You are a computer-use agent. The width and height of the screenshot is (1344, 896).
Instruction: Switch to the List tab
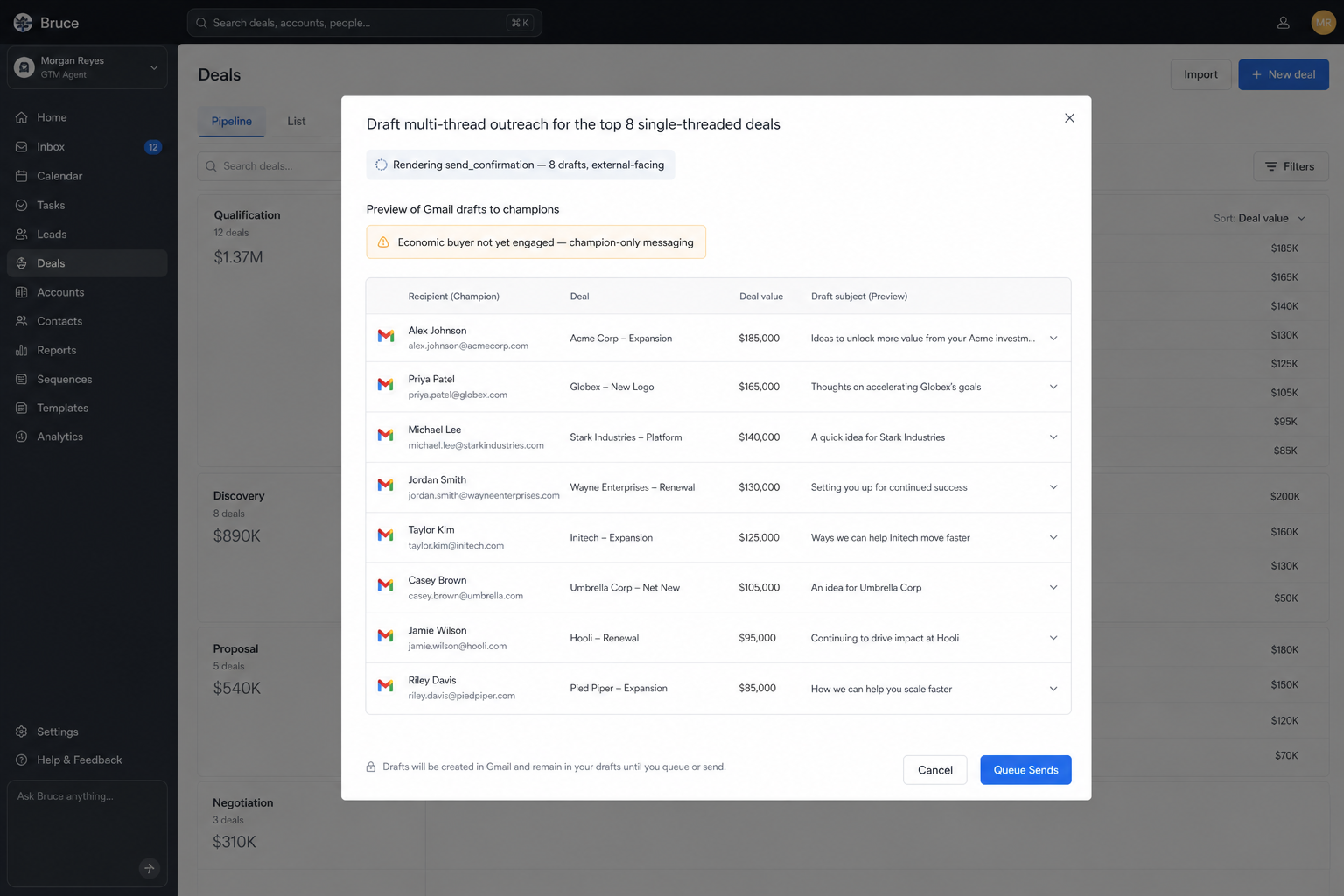tap(297, 122)
